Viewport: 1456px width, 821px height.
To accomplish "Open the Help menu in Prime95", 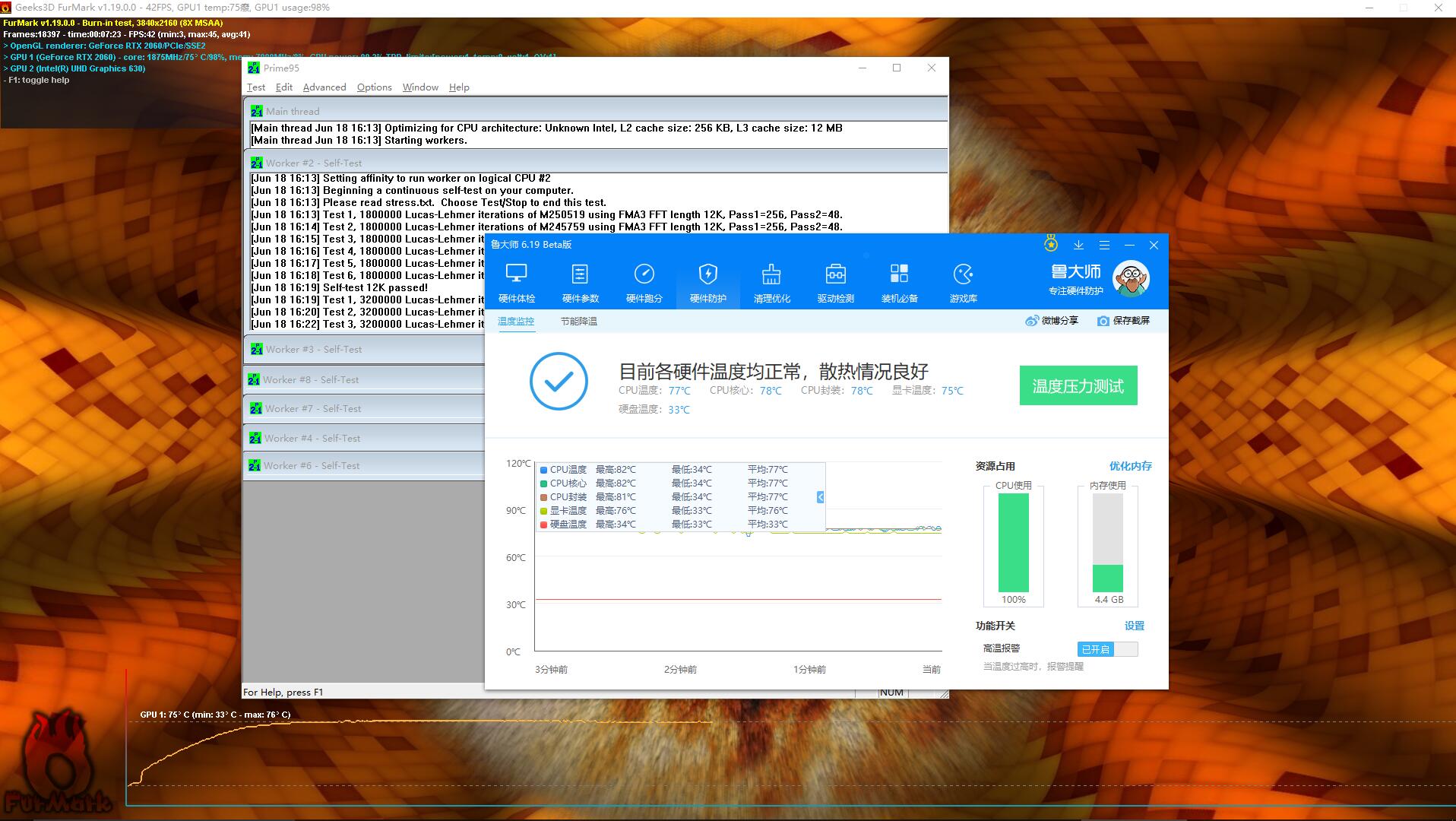I will click(459, 87).
